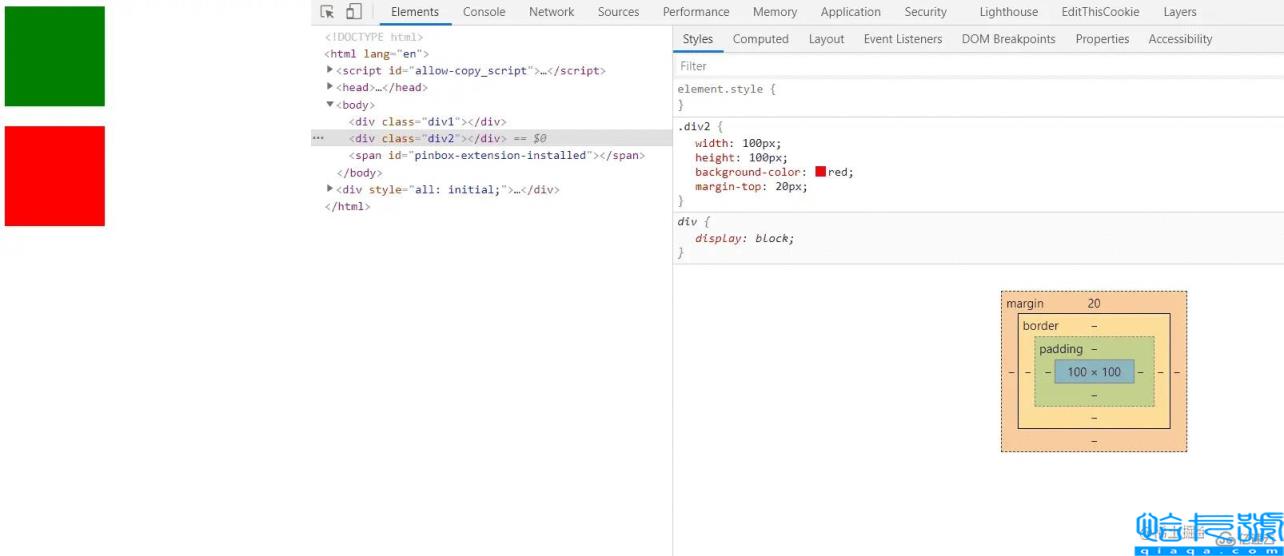Image resolution: width=1284 pixels, height=556 pixels.
Task: Click the display block declaration
Action: (x=745, y=239)
